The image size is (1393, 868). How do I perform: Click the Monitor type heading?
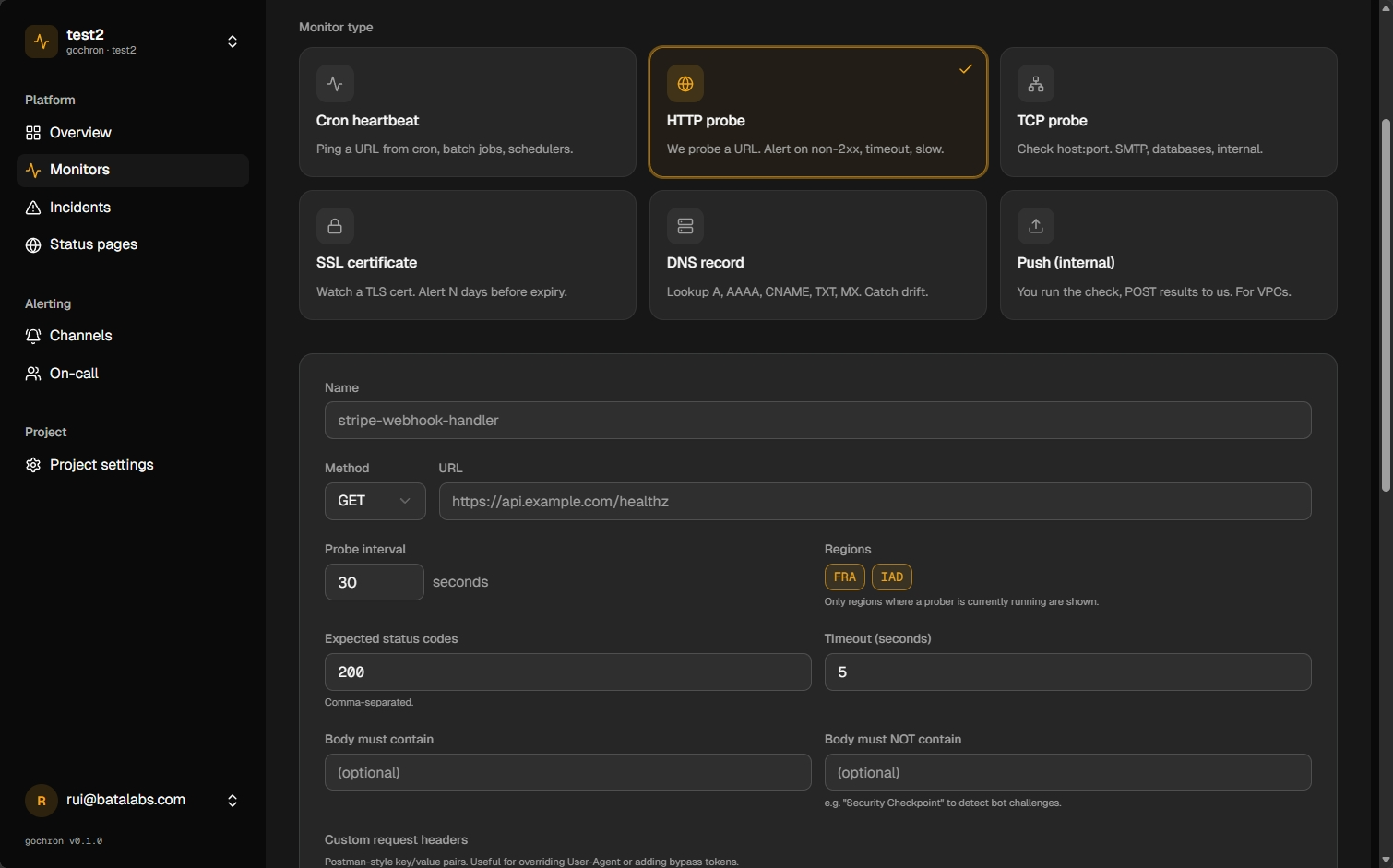(x=336, y=27)
